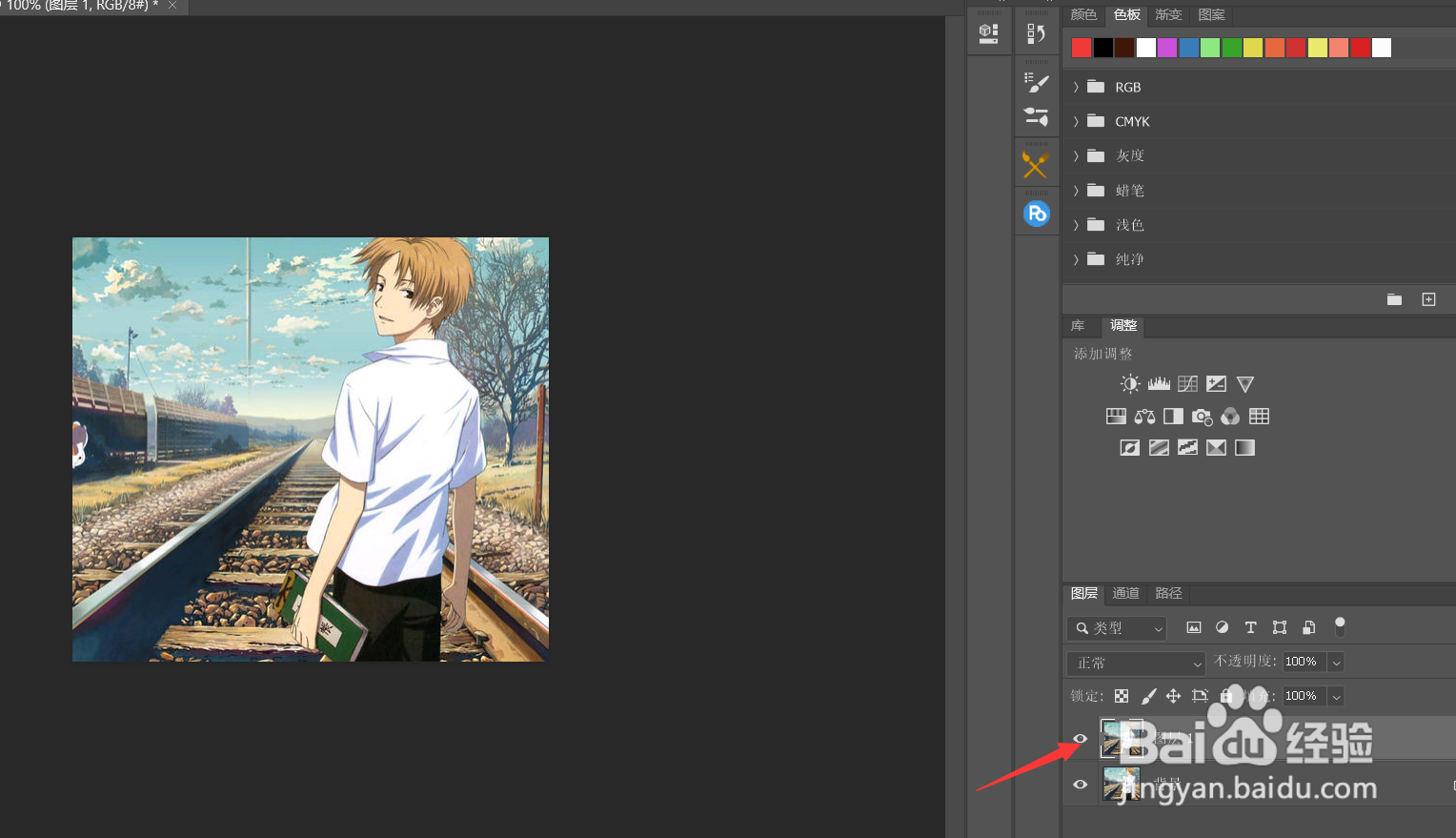Image resolution: width=1456 pixels, height=838 pixels.
Task: Pick the black color swatch
Action: (1102, 48)
